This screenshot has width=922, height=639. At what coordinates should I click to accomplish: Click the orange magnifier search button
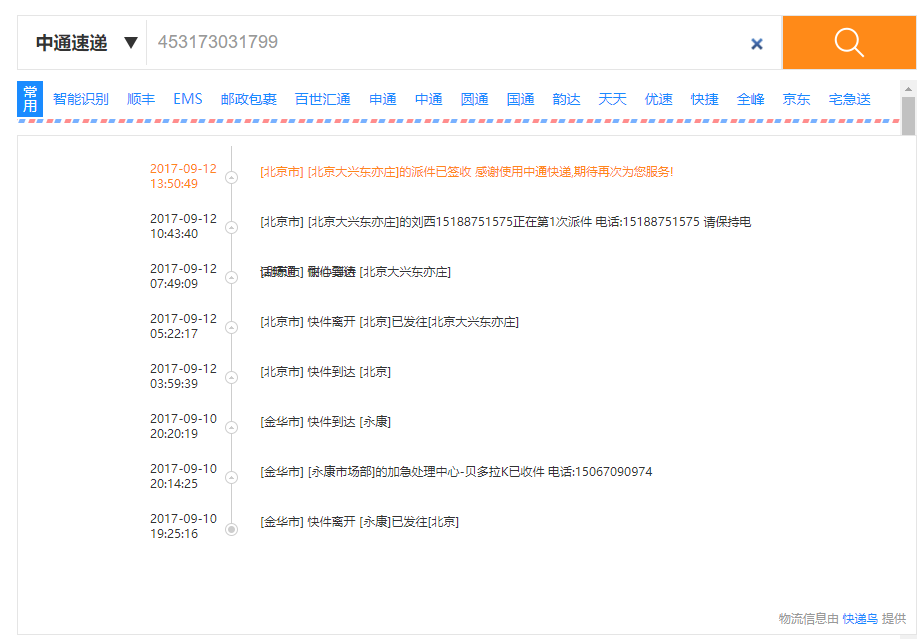tap(849, 42)
